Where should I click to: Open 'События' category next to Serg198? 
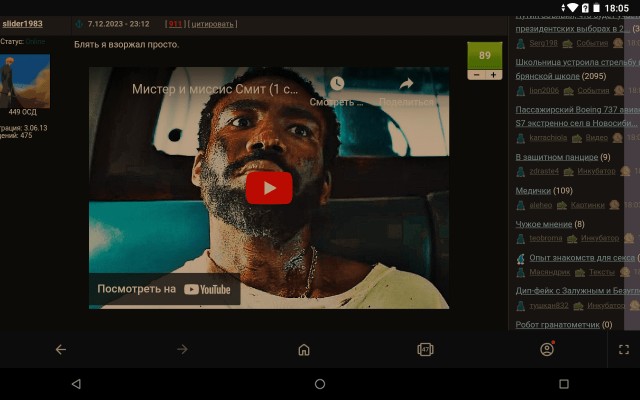592,43
